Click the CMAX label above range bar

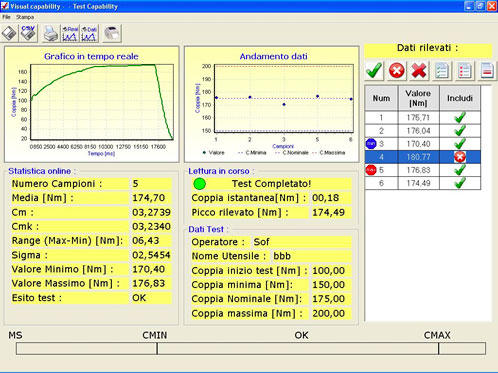(x=437, y=335)
